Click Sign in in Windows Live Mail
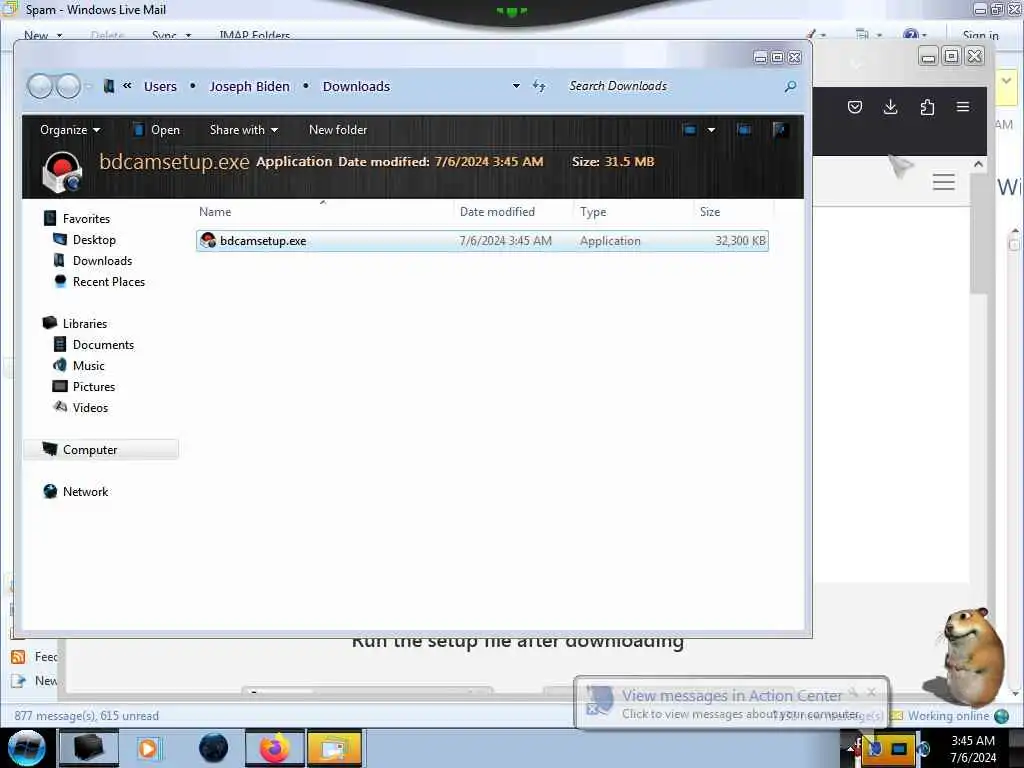Image resolution: width=1024 pixels, height=768 pixels. click(x=980, y=35)
